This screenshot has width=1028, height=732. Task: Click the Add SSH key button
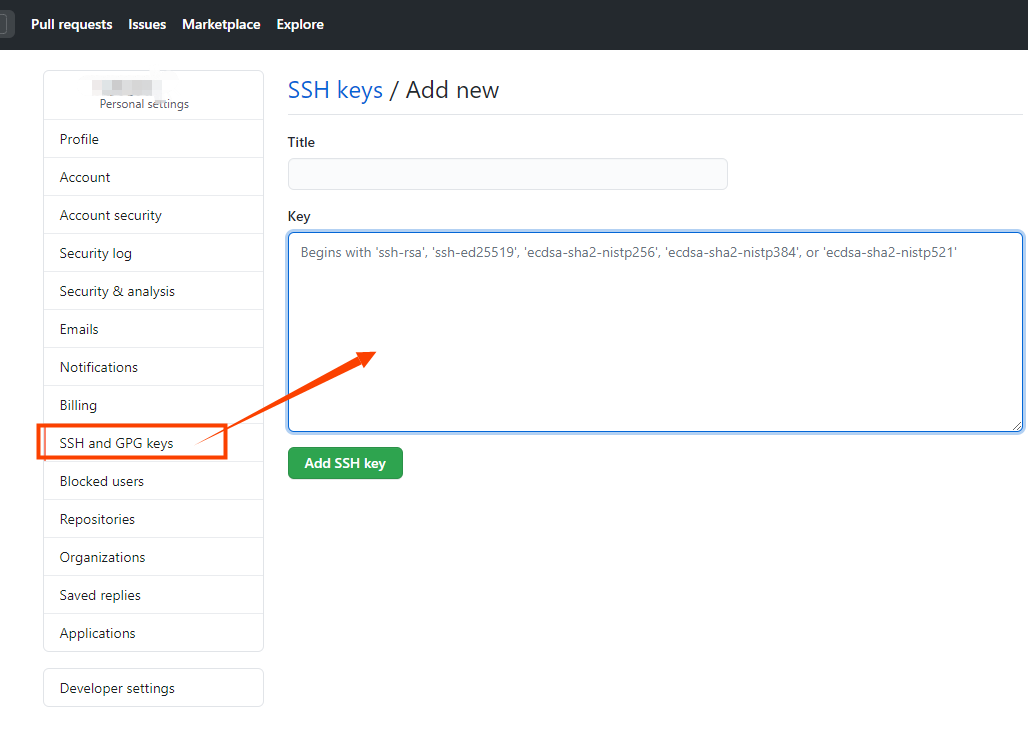346,463
